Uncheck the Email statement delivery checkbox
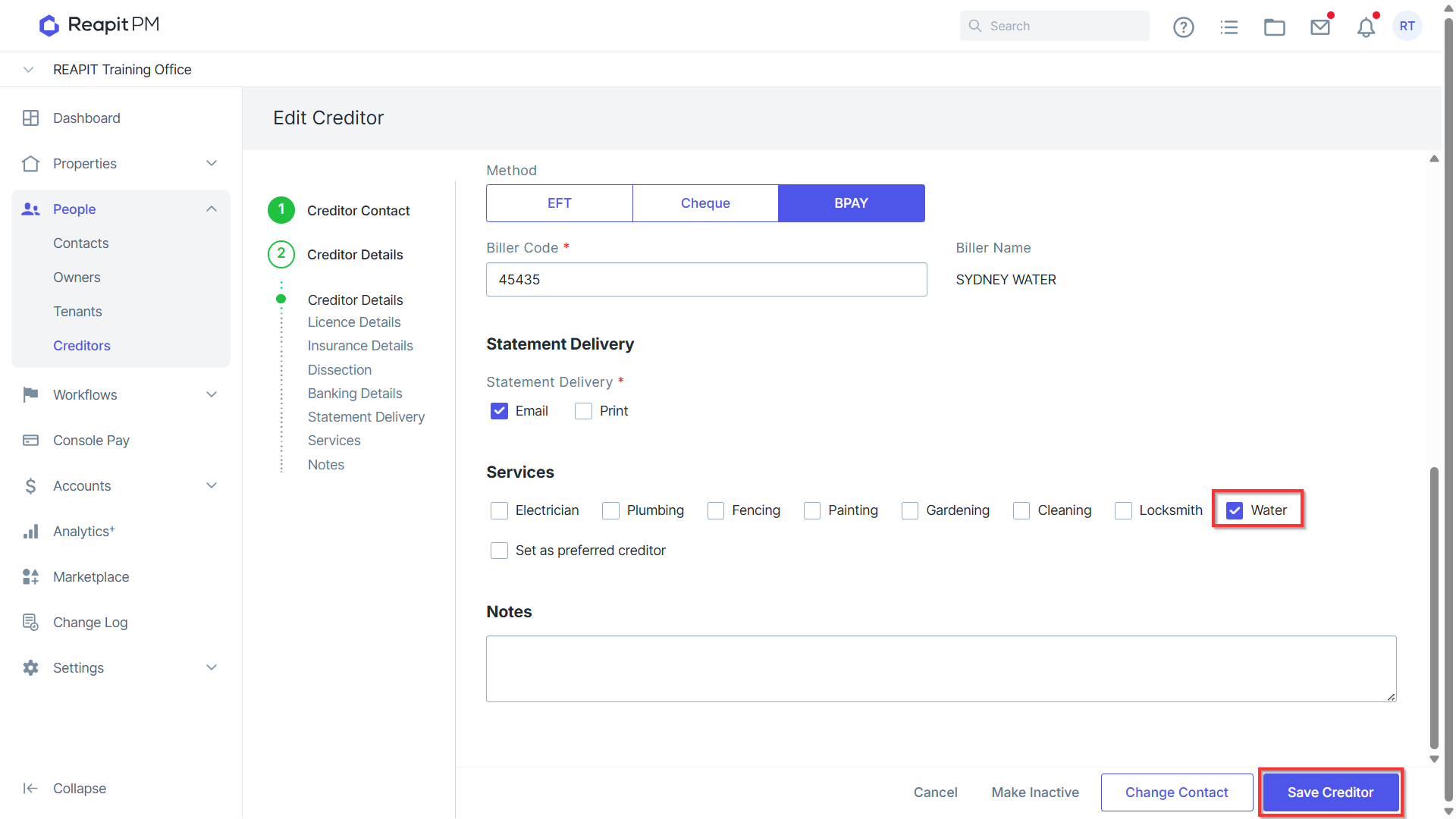This screenshot has height=819, width=1456. tap(499, 411)
